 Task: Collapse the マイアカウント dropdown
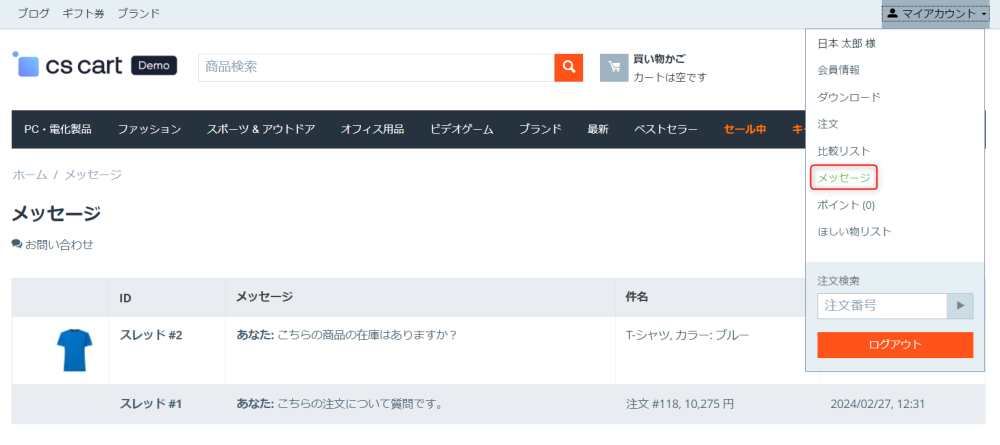tap(935, 14)
